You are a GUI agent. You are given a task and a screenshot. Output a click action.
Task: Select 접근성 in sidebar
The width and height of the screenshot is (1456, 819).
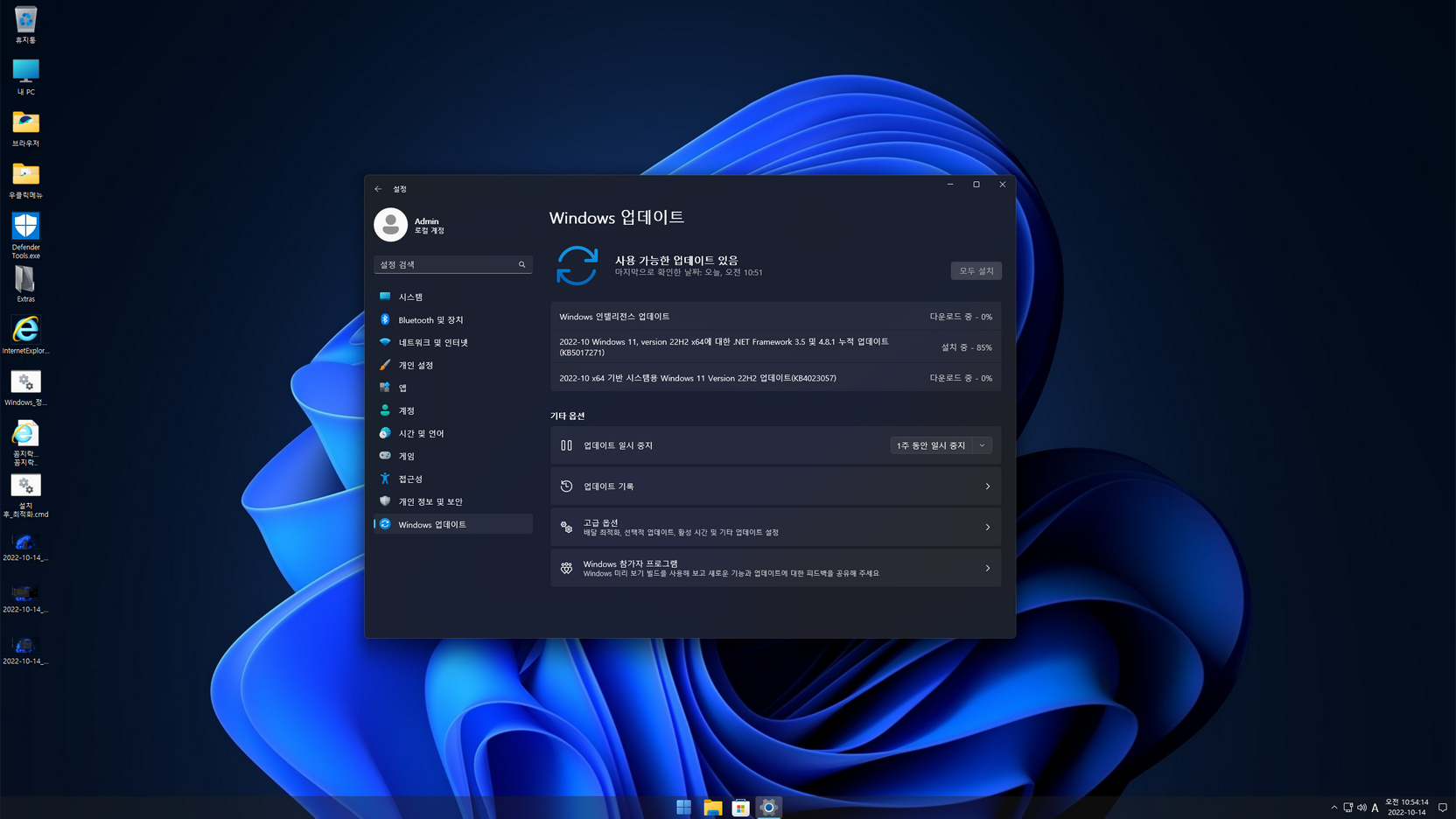click(x=452, y=479)
